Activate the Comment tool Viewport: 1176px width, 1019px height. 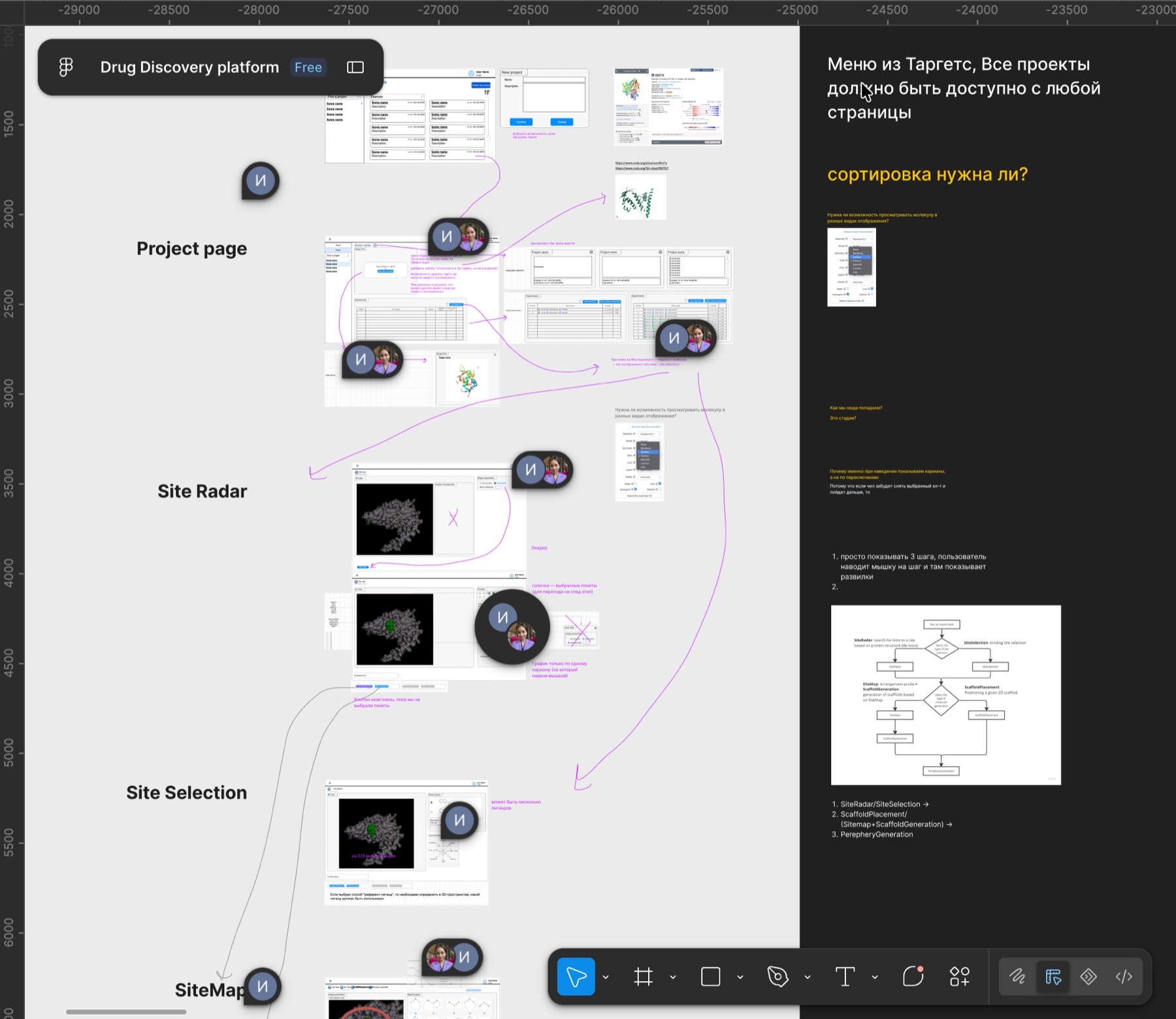pos(913,977)
